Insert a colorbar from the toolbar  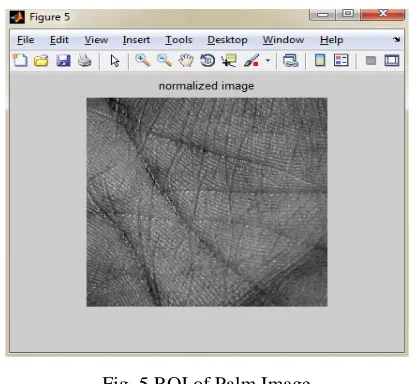point(320,60)
